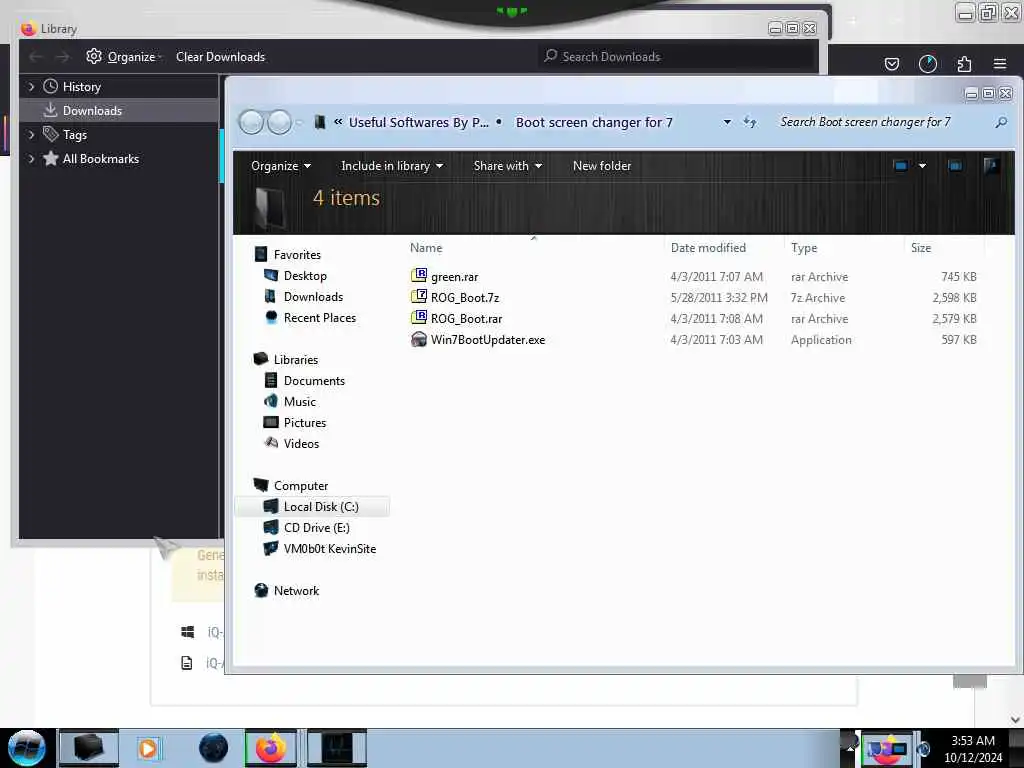Select Libraries group in navigation pane
Image resolution: width=1024 pixels, height=768 pixels.
(x=286, y=360)
